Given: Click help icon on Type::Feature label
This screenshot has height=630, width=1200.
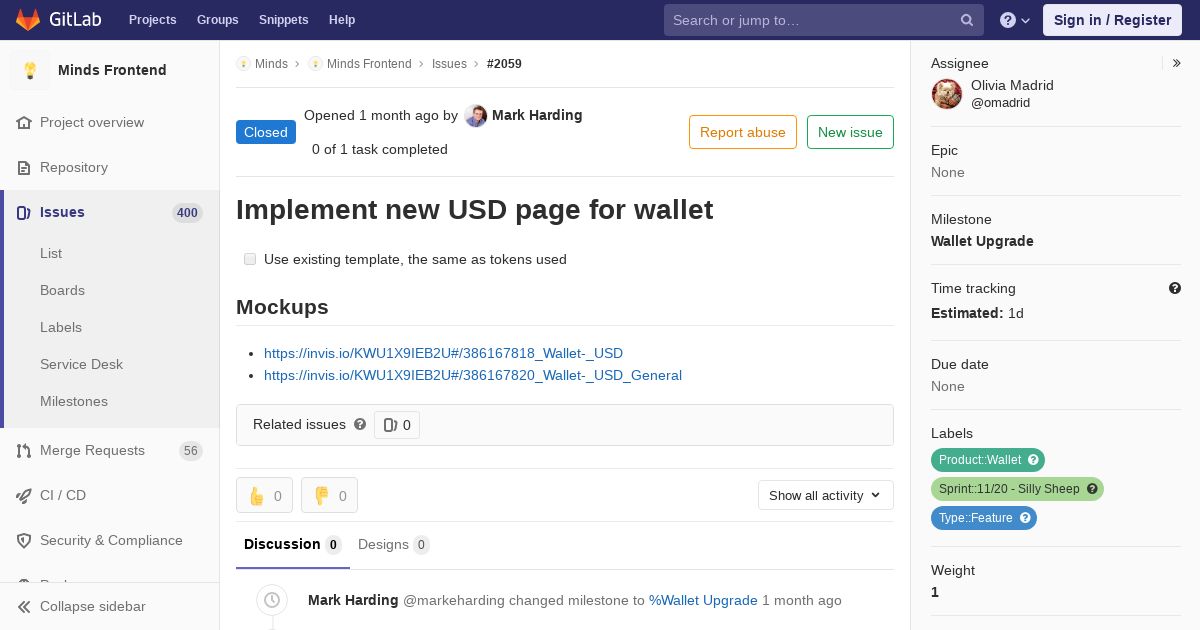Looking at the screenshot, I should [x=1025, y=518].
